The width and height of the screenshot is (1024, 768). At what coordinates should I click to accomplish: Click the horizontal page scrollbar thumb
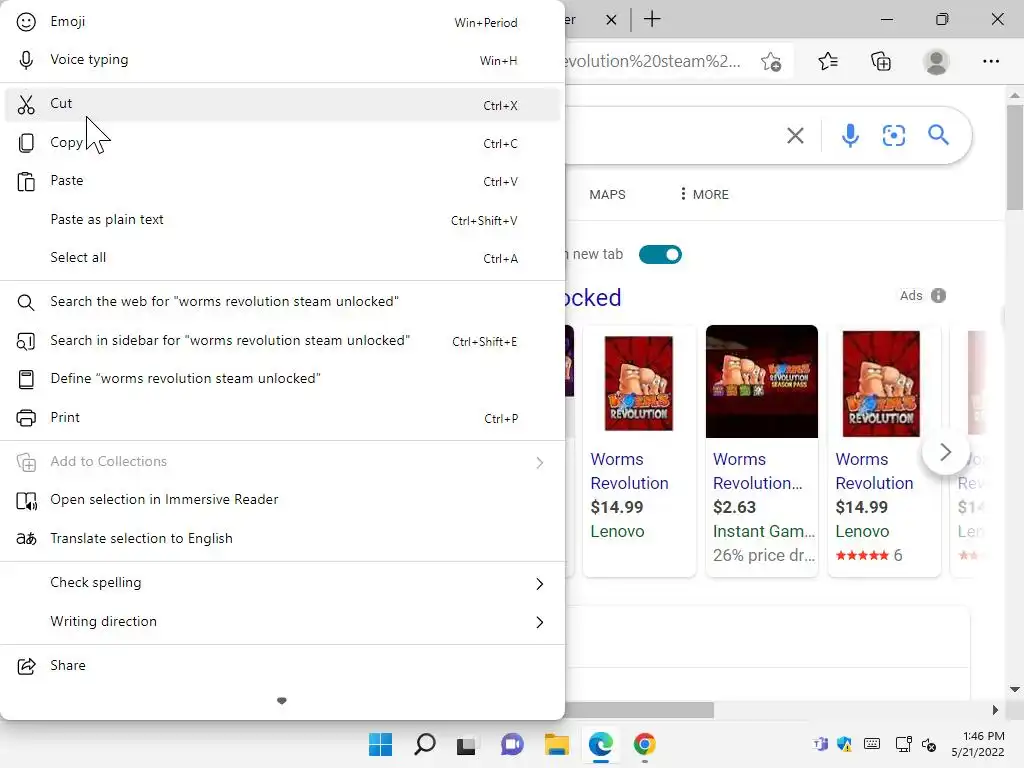(x=640, y=709)
